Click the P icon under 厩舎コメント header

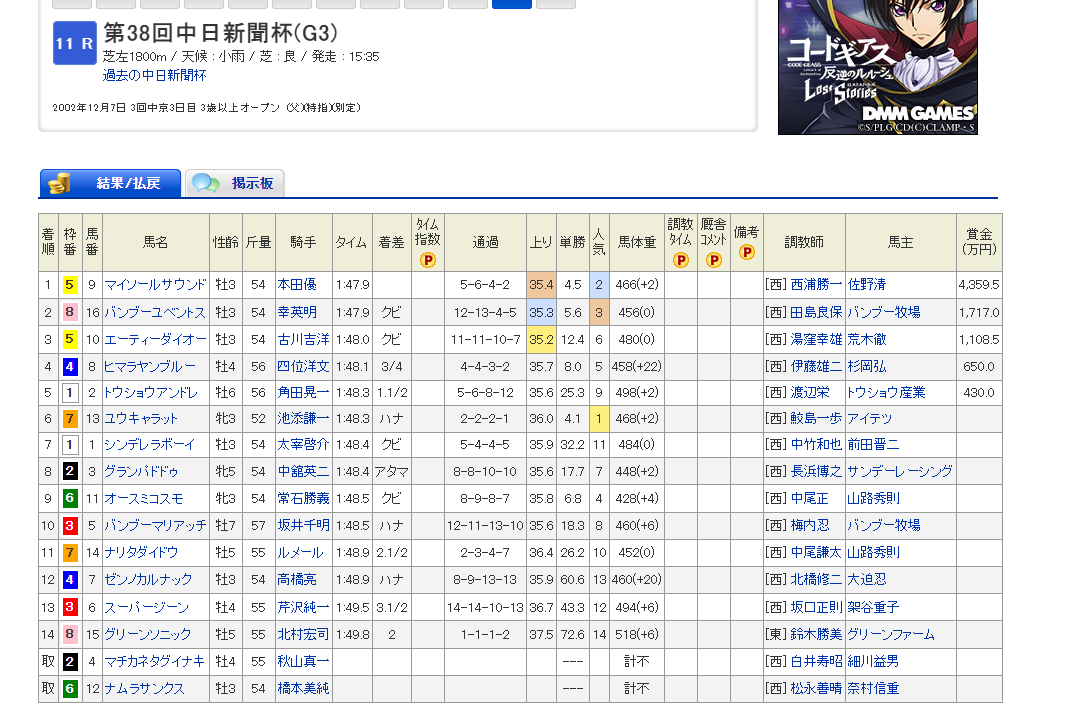(x=713, y=260)
